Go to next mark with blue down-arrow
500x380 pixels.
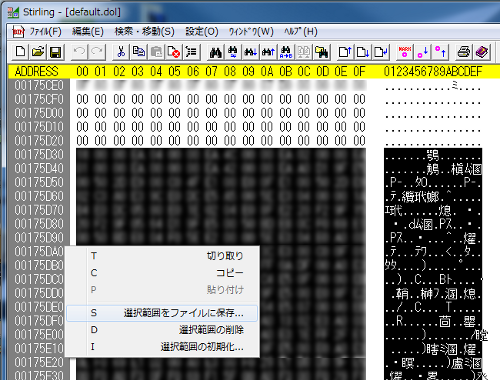click(423, 52)
